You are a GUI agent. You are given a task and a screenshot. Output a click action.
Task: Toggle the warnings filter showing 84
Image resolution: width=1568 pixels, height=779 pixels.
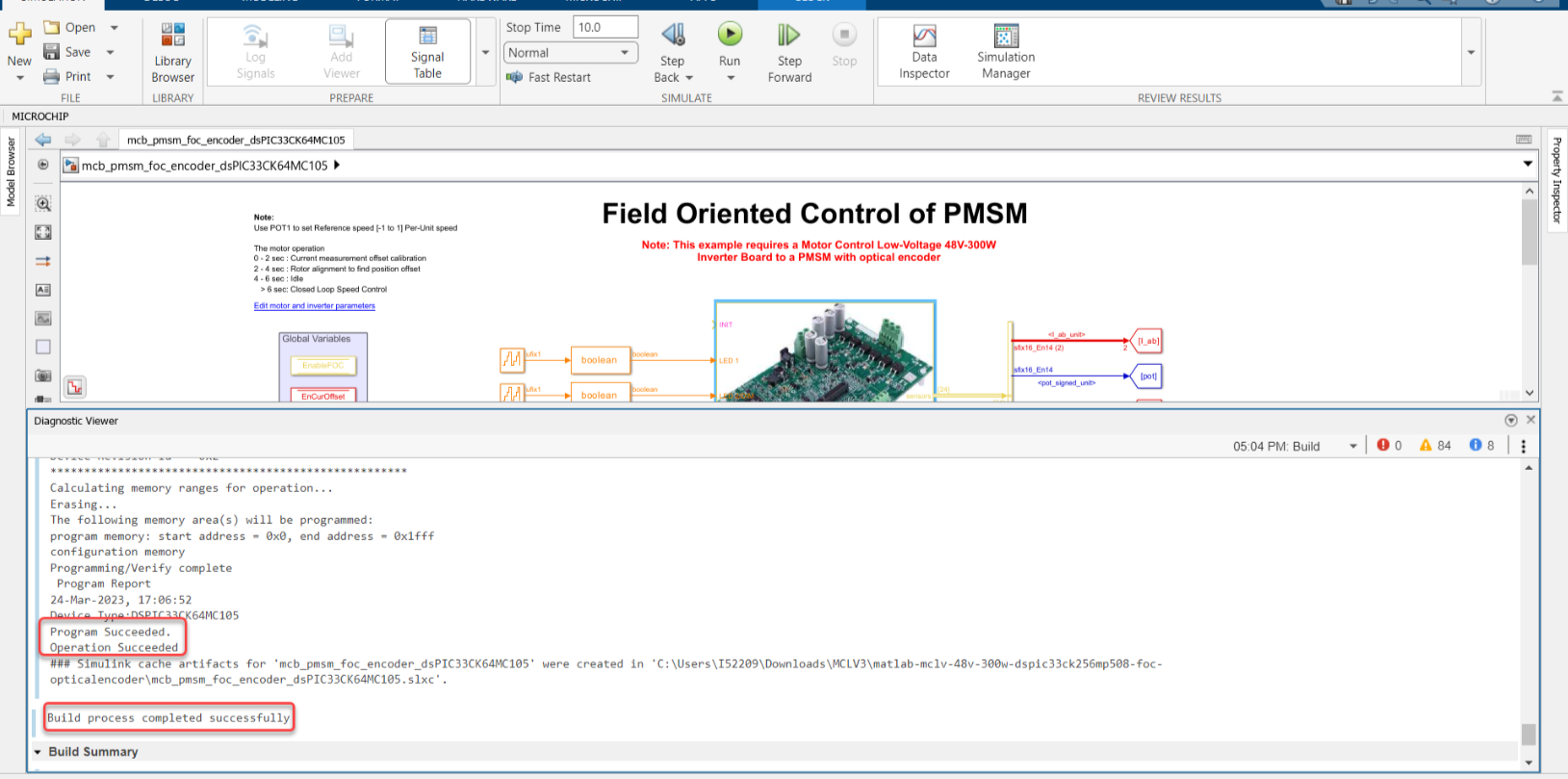(1435, 445)
